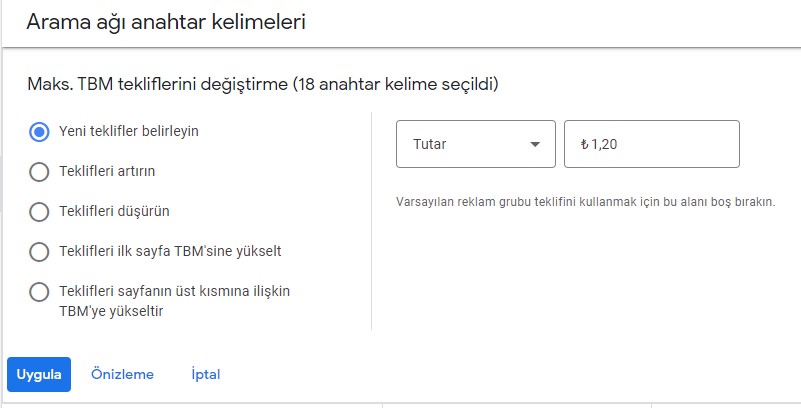Screen dimensions: 801x408
Task: Pick 'Teklifleri ilk sayfa TBM'sine yükselt' radio
Action: coord(39,252)
